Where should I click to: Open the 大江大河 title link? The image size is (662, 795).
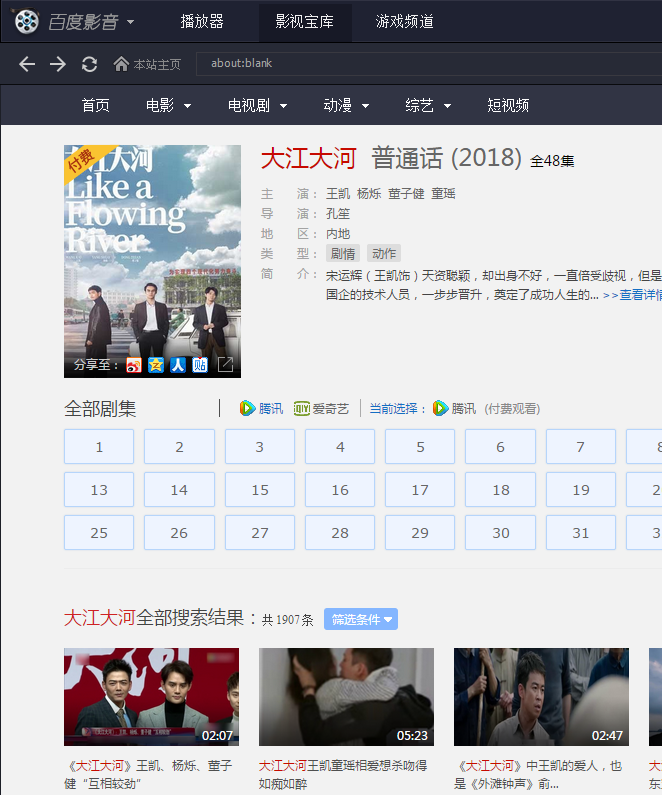(309, 158)
